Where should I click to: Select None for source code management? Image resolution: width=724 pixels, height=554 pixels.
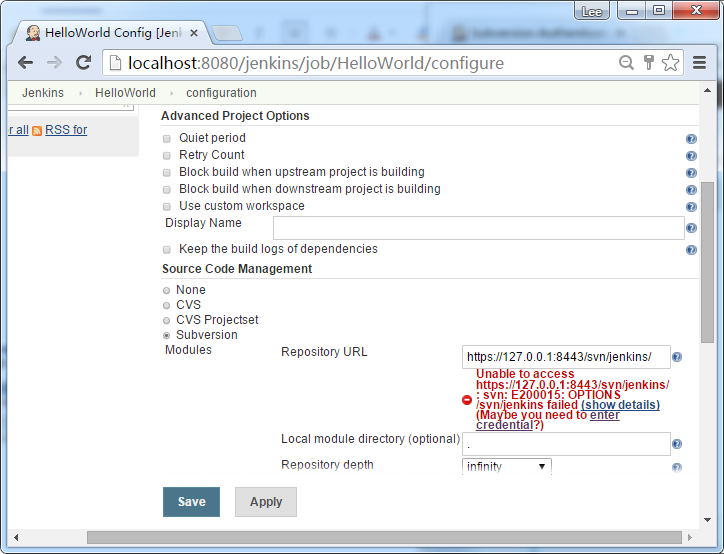tap(167, 290)
